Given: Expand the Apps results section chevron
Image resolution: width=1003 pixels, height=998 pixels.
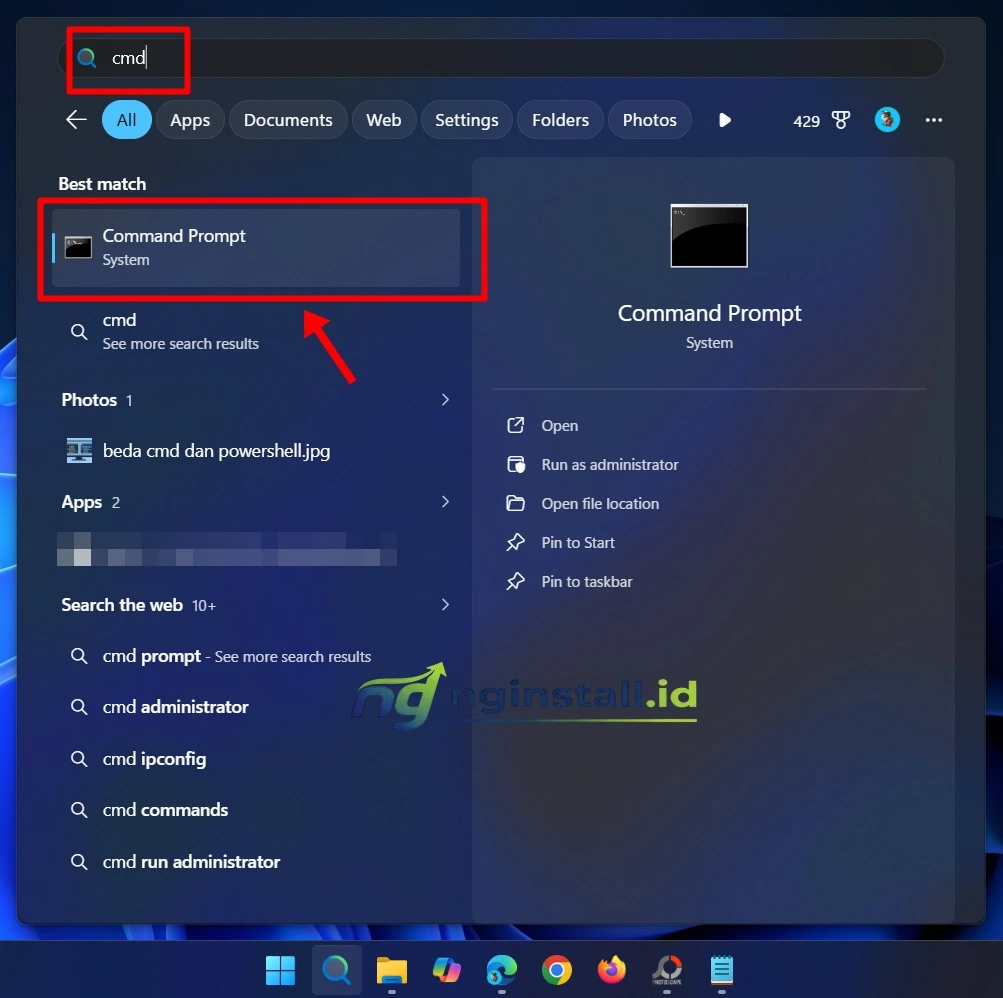Looking at the screenshot, I should click(445, 502).
